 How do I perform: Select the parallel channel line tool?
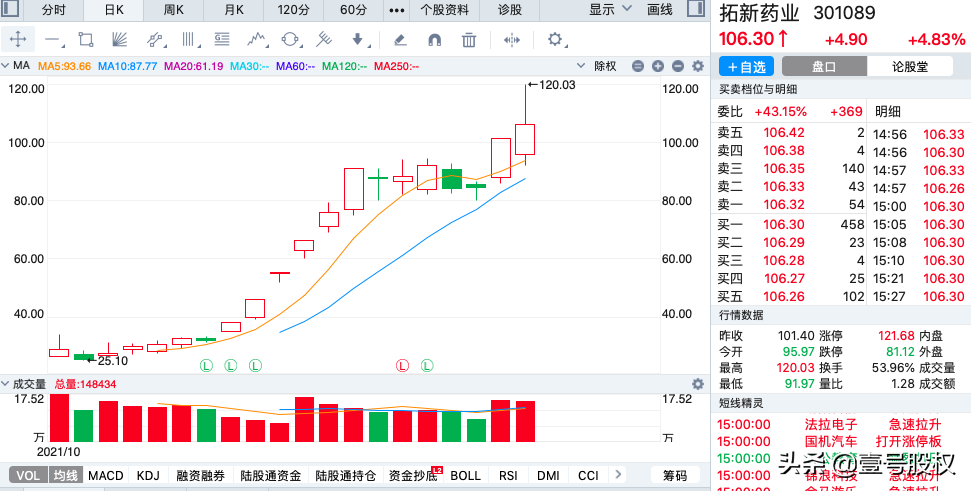point(155,40)
